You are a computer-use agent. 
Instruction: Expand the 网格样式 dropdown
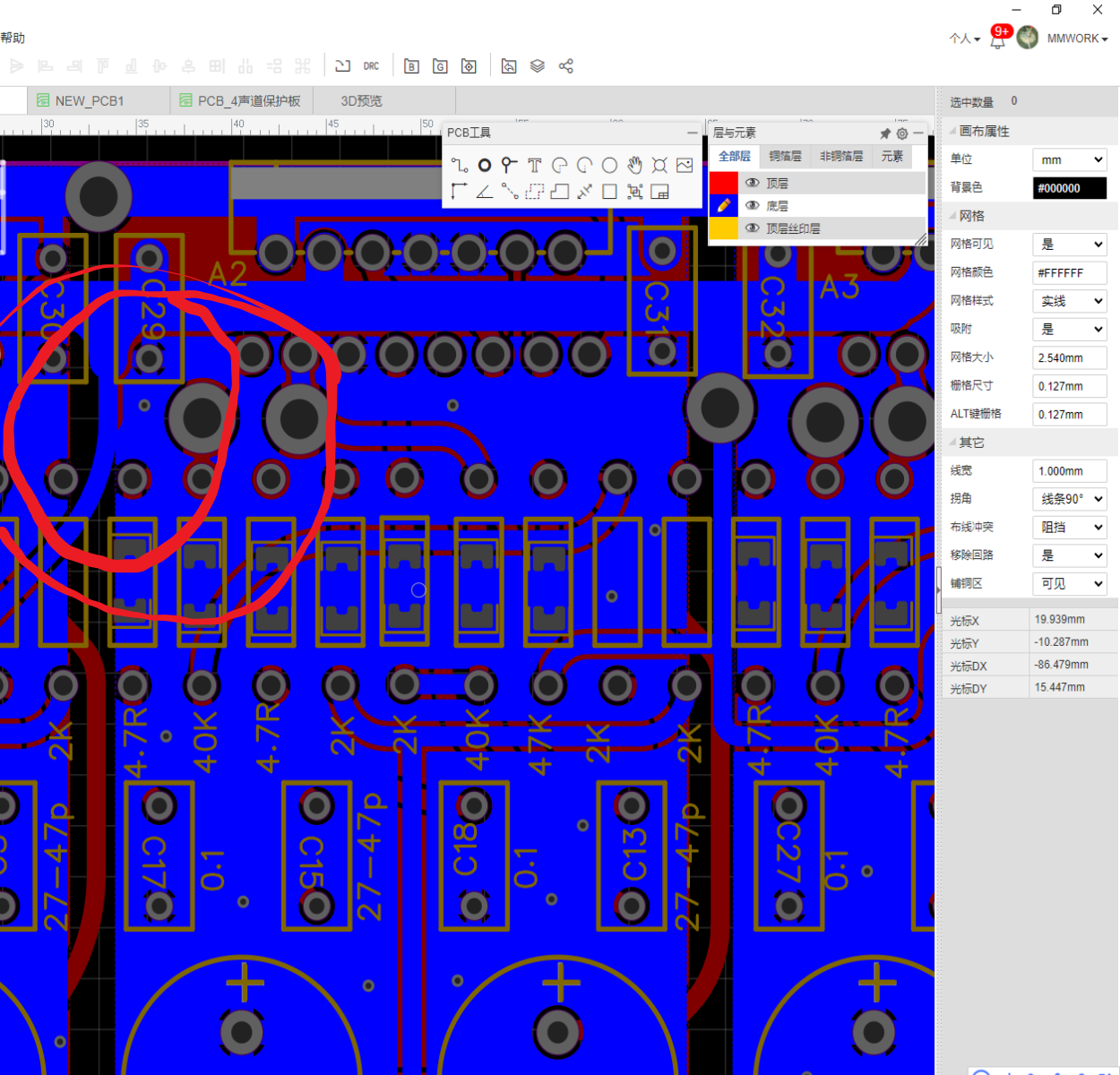[1070, 301]
